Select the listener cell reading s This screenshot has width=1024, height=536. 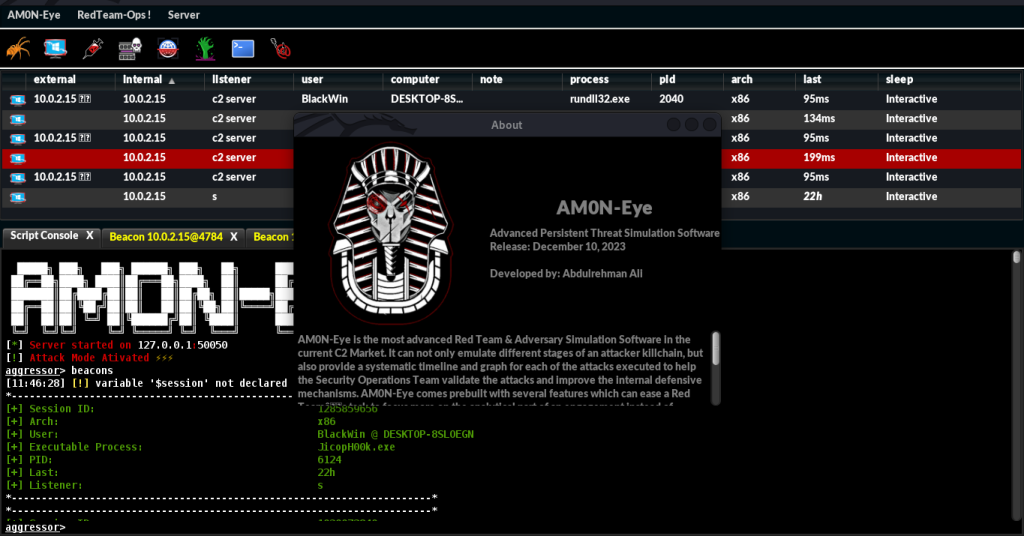tap(215, 197)
